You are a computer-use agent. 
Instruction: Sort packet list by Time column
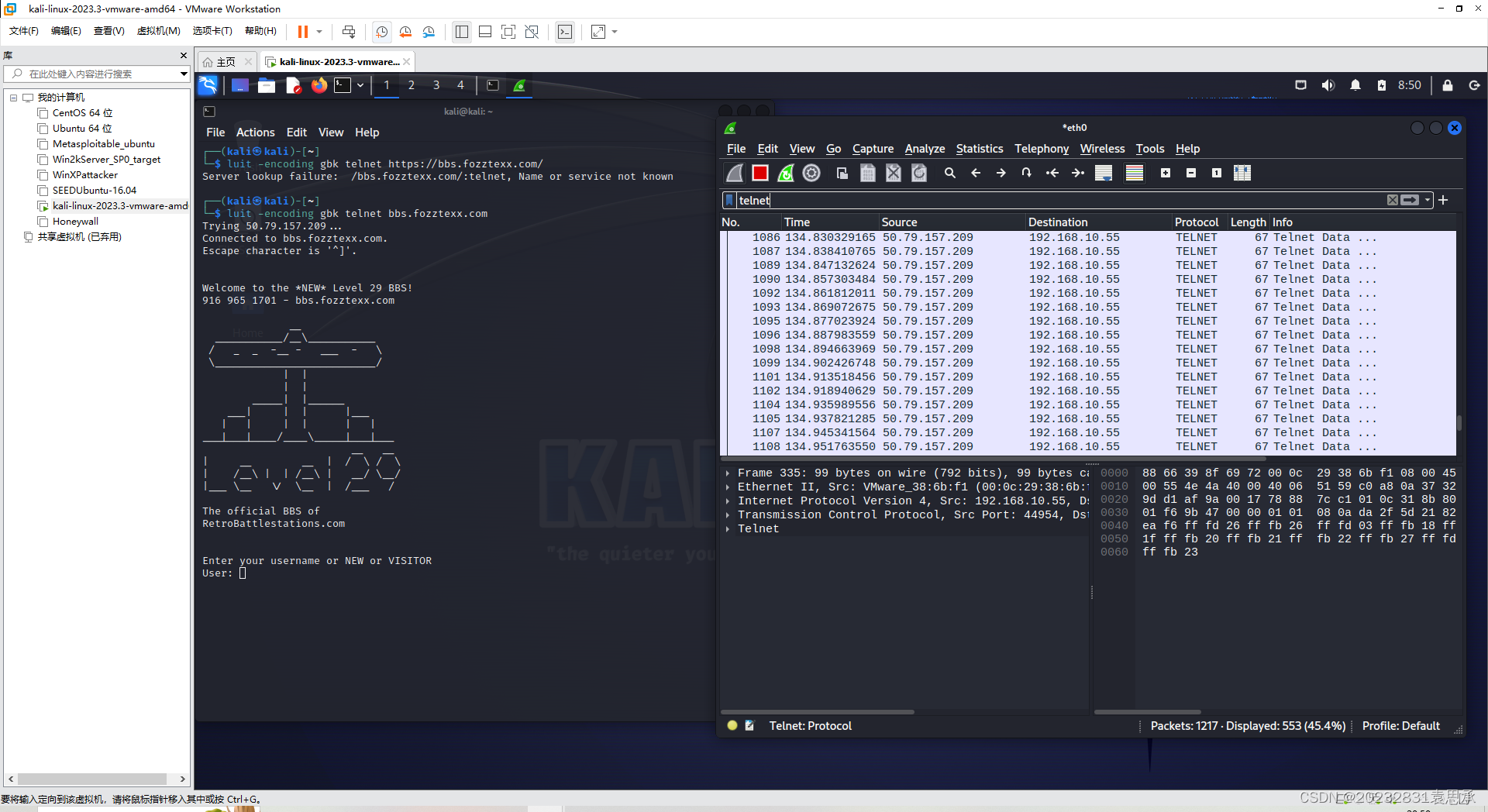click(x=831, y=222)
